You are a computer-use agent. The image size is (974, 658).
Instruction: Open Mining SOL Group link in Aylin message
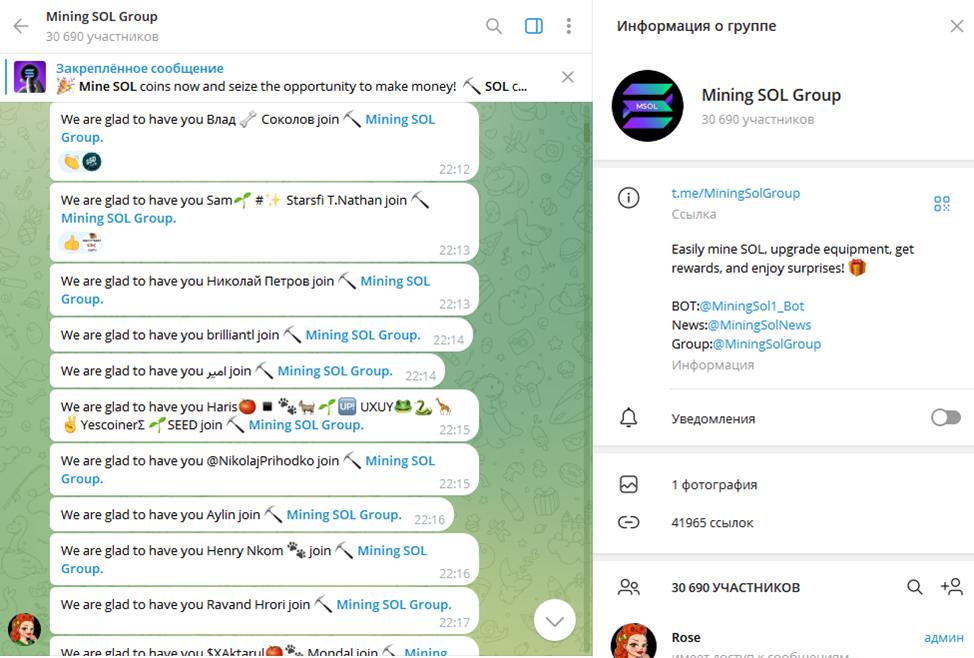coord(344,514)
